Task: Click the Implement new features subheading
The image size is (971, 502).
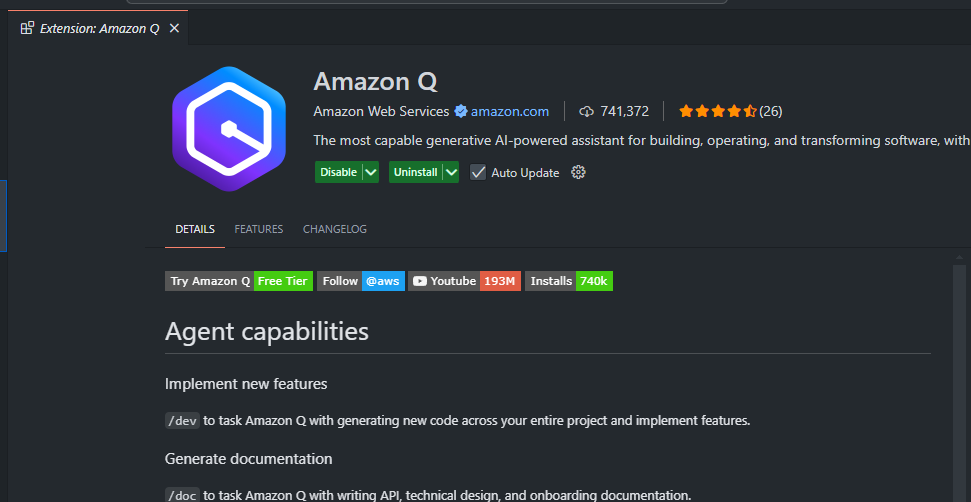Action: [x=246, y=384]
